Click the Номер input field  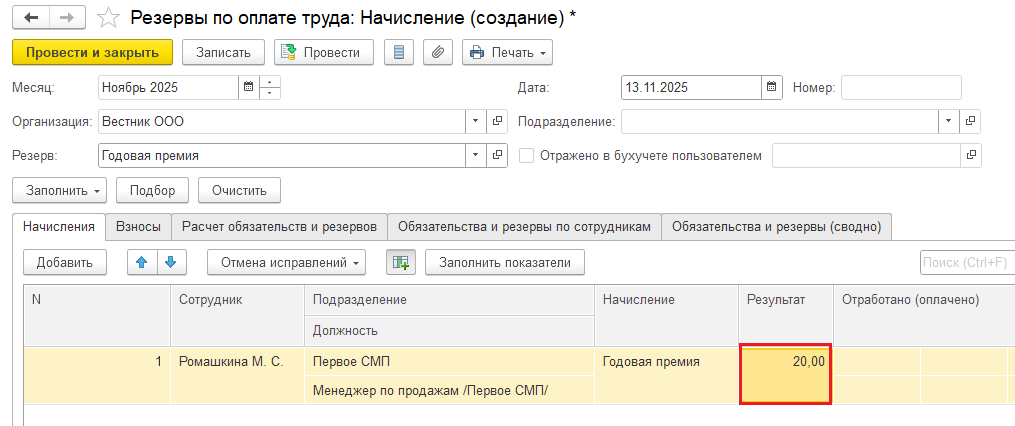[900, 87]
